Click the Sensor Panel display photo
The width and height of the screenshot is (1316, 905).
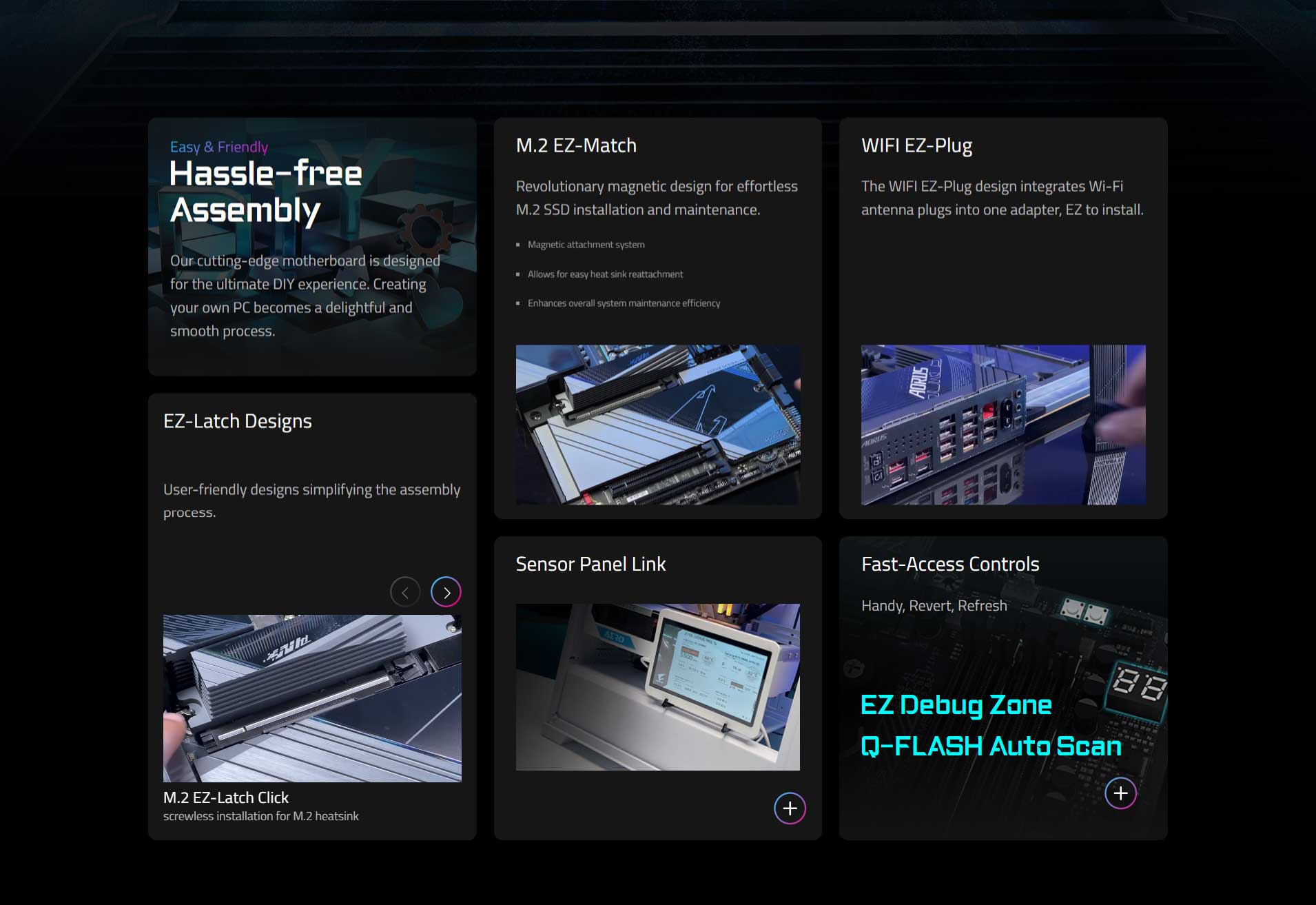point(657,687)
